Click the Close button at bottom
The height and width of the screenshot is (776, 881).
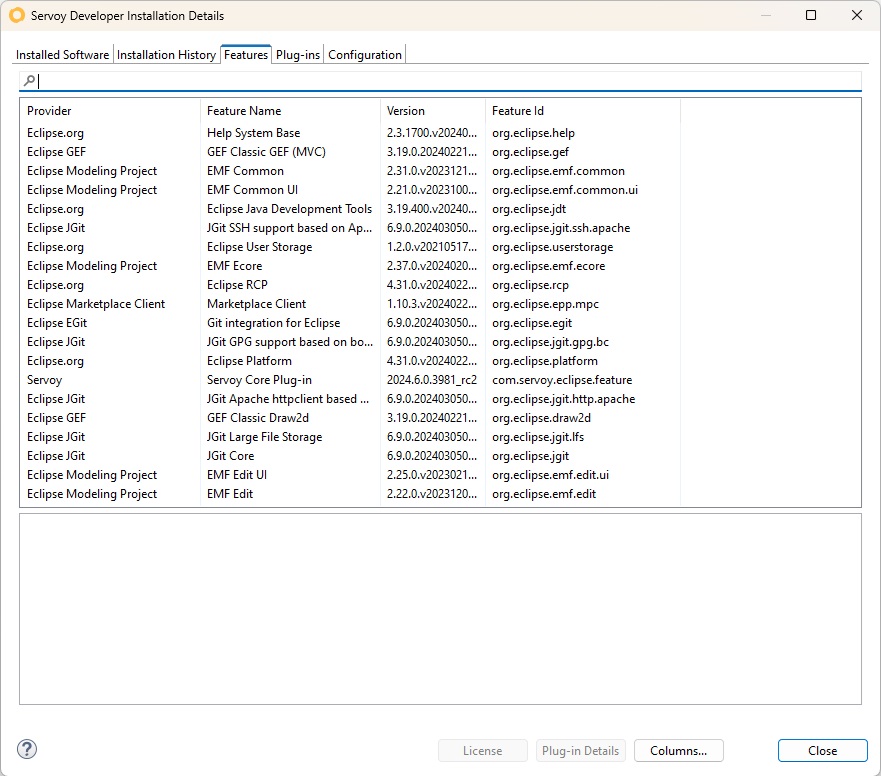click(823, 751)
